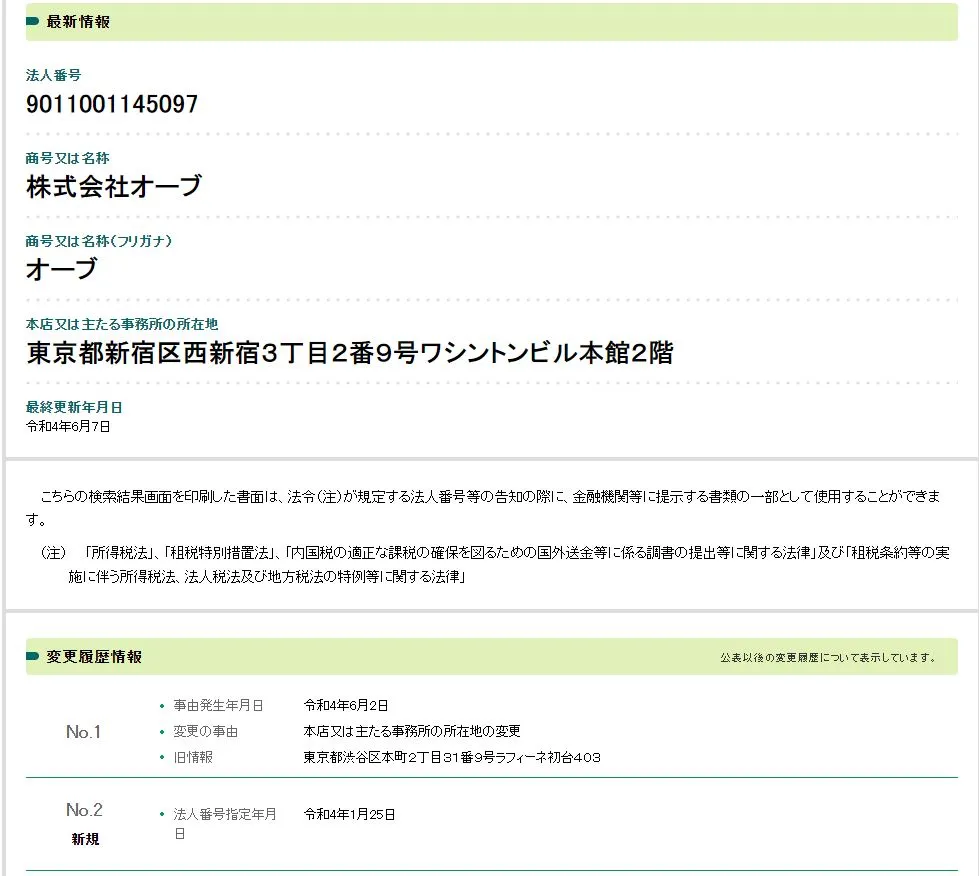Click corporate number 9011001145097
Image resolution: width=979 pixels, height=876 pixels.
click(112, 104)
